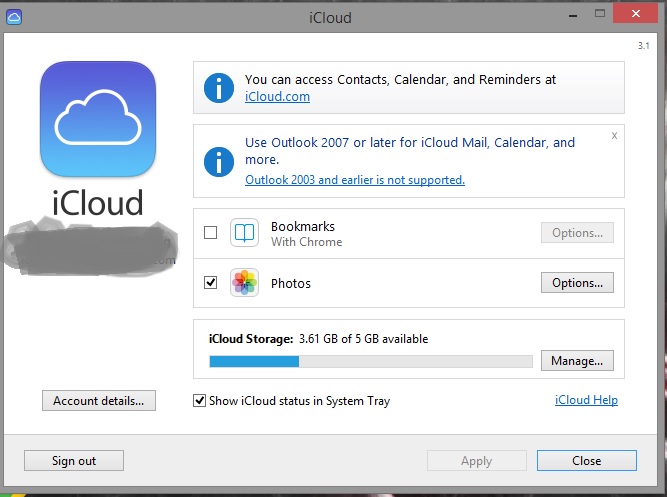The height and width of the screenshot is (497, 667).
Task: Click the Bookmarks book icon
Action: pyautogui.click(x=245, y=233)
